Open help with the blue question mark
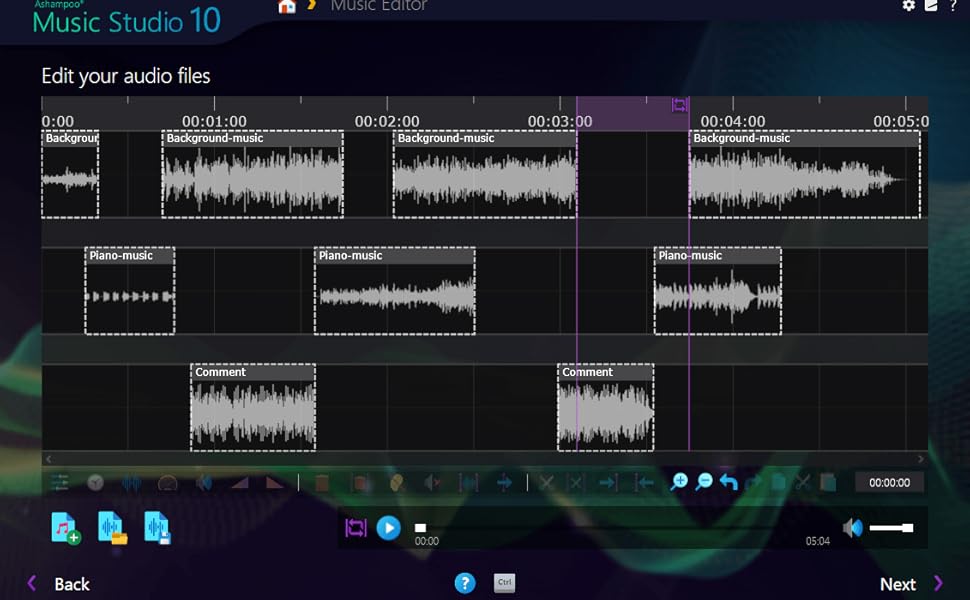This screenshot has height=600, width=970. [464, 583]
